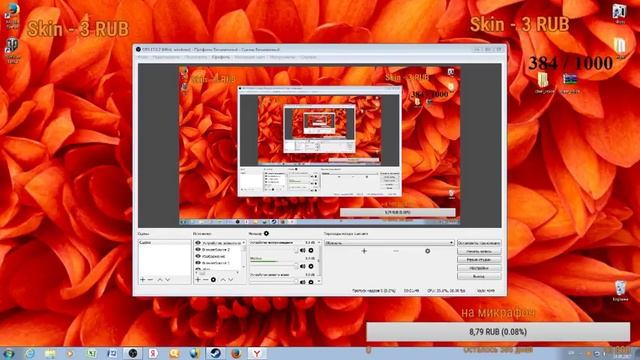640x360 pixels.
Task: Open Steam from the taskbar
Action: (216, 353)
